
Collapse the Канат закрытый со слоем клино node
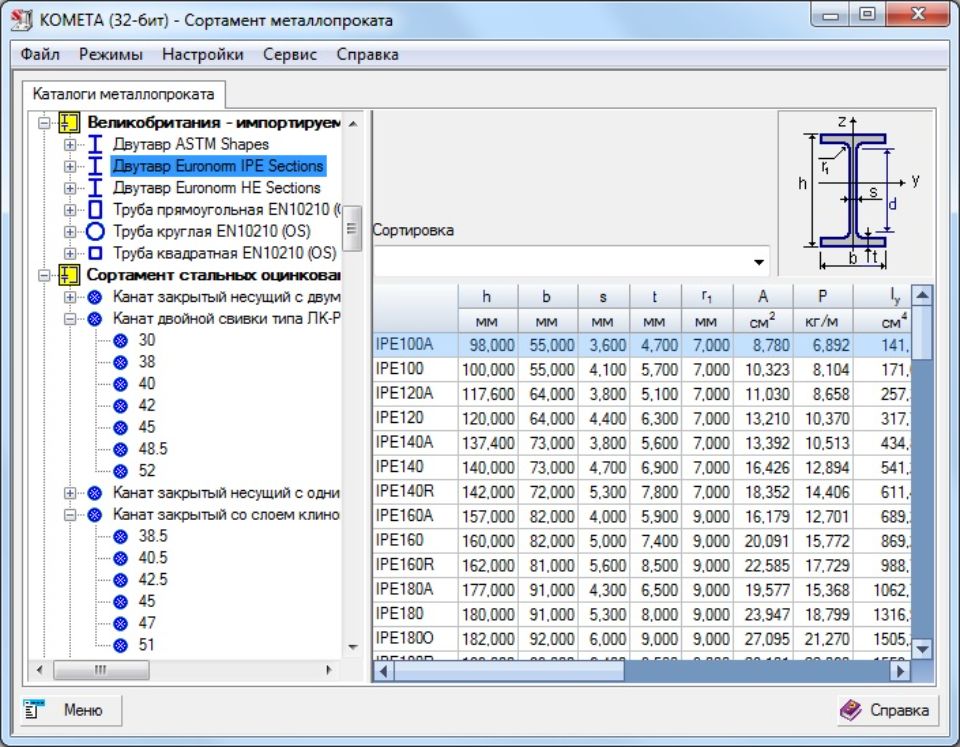tap(70, 515)
